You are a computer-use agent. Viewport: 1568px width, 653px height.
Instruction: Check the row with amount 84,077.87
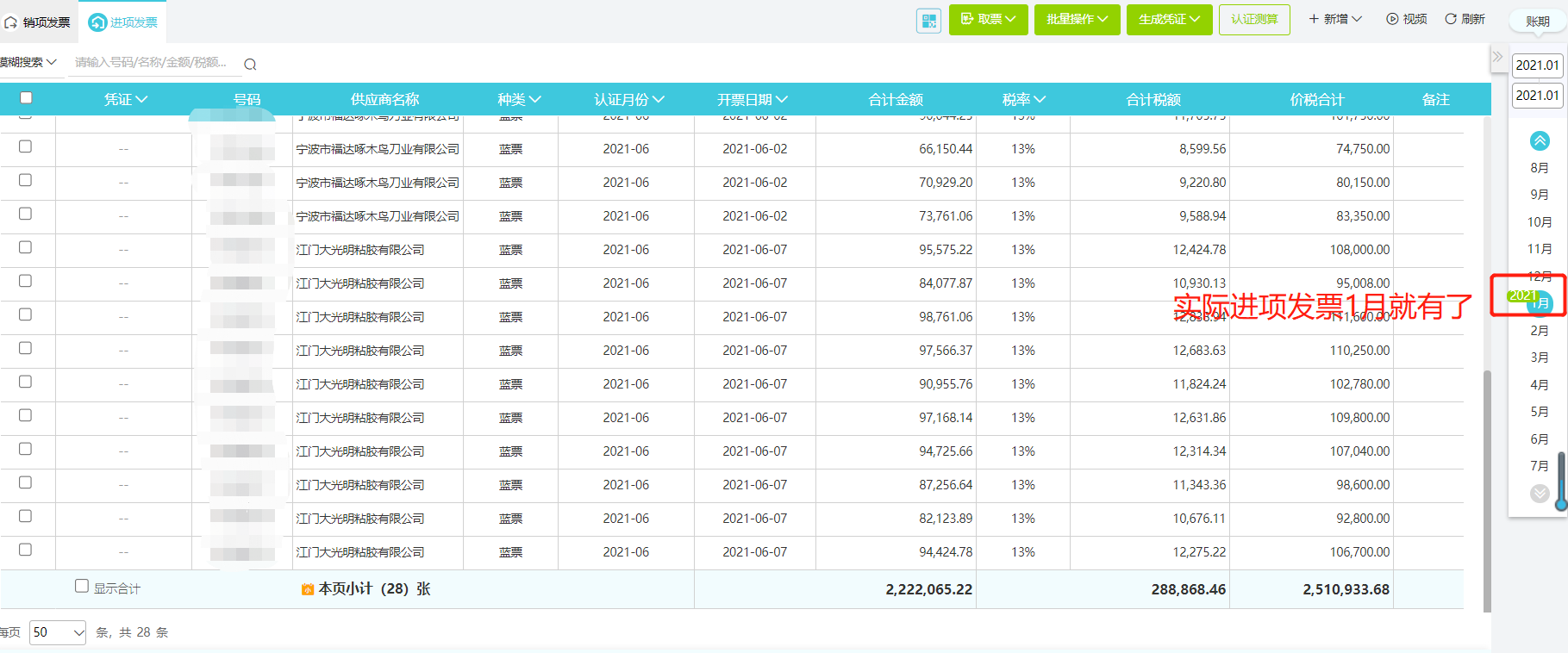click(26, 281)
